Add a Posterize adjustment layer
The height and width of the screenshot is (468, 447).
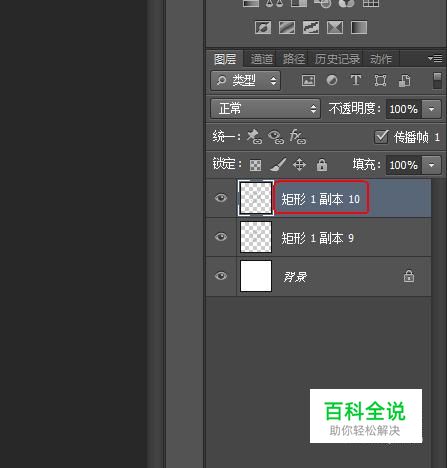pyautogui.click(x=287, y=27)
